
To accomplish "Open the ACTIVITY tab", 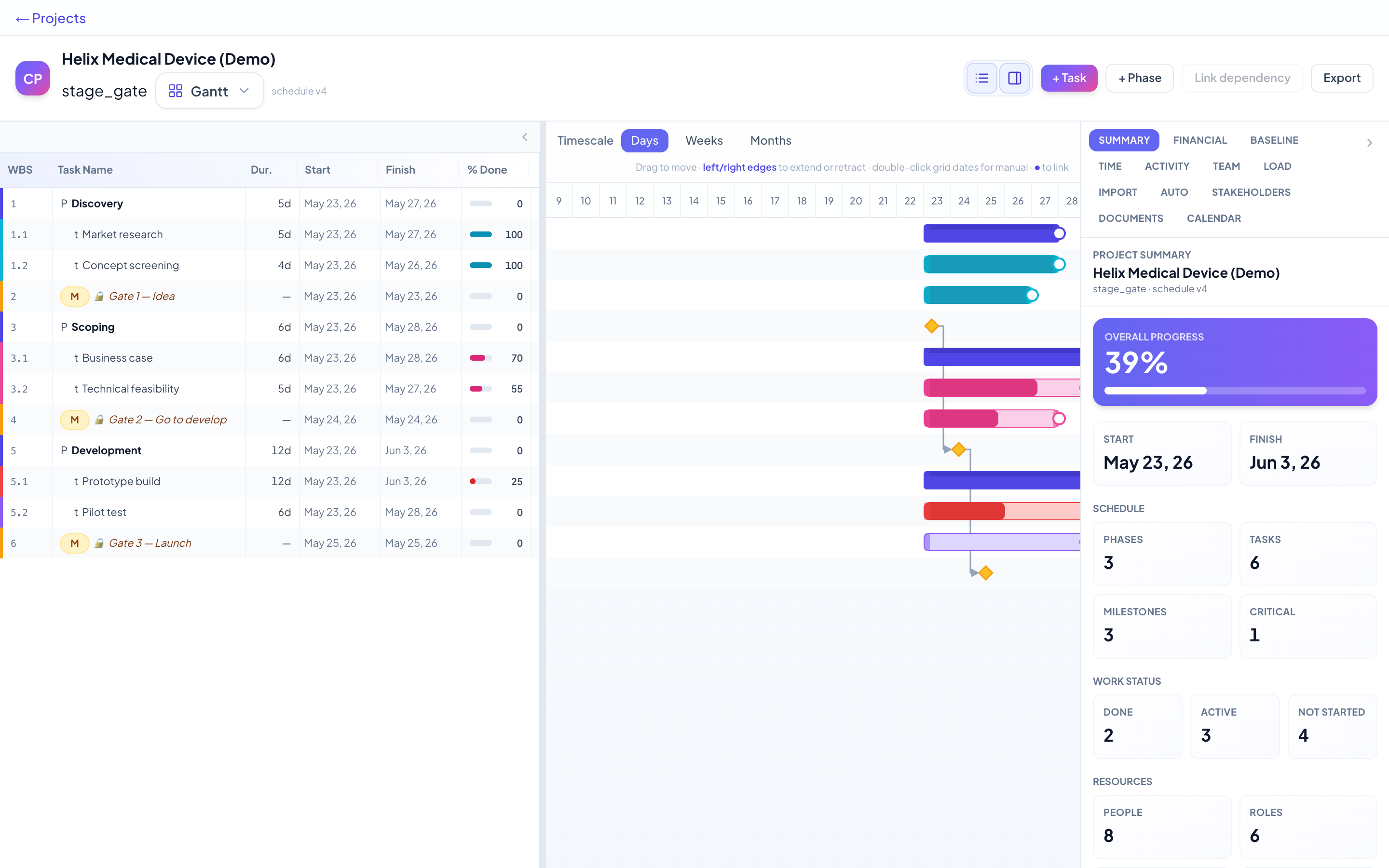I will [1166, 166].
